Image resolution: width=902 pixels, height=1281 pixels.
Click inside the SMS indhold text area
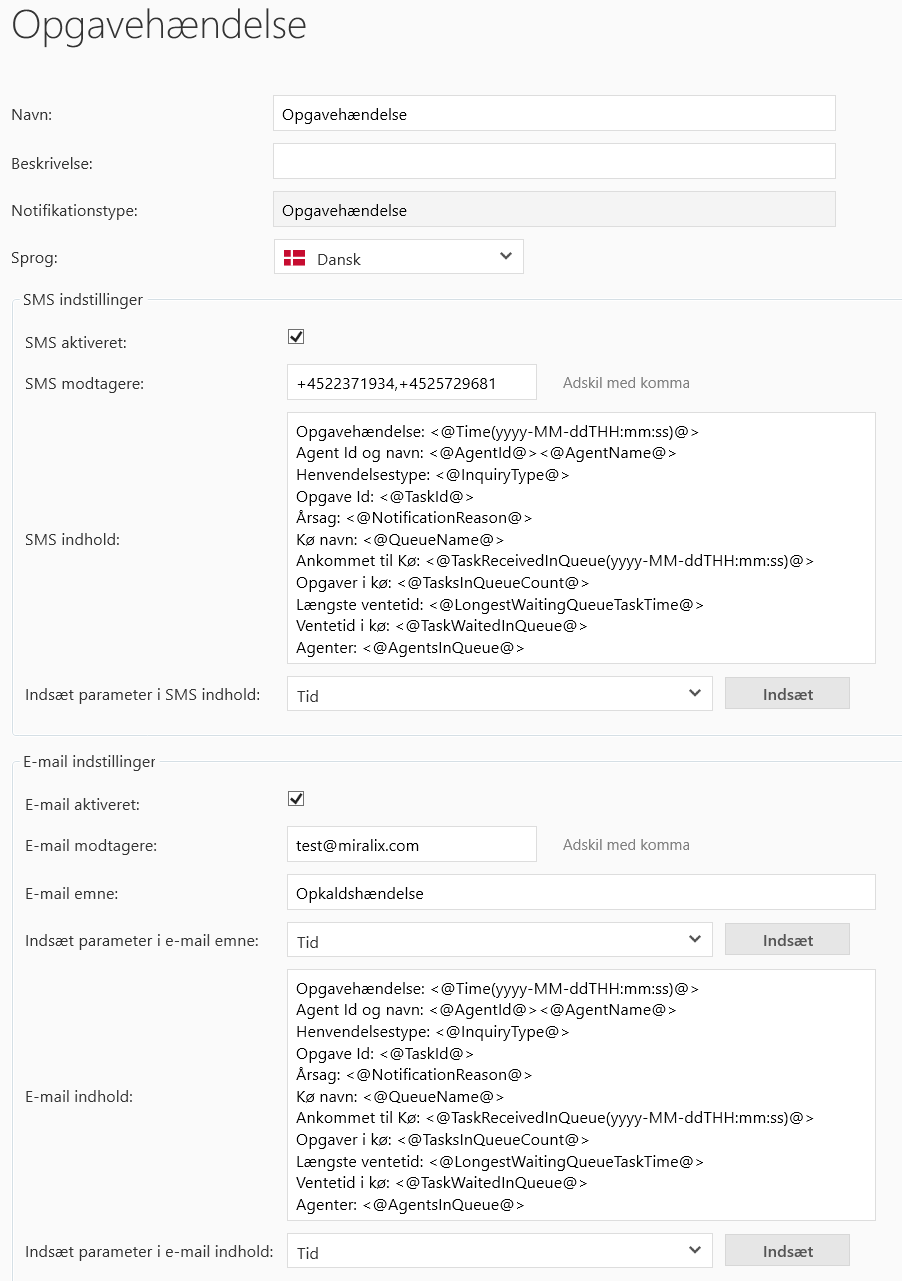(x=580, y=538)
